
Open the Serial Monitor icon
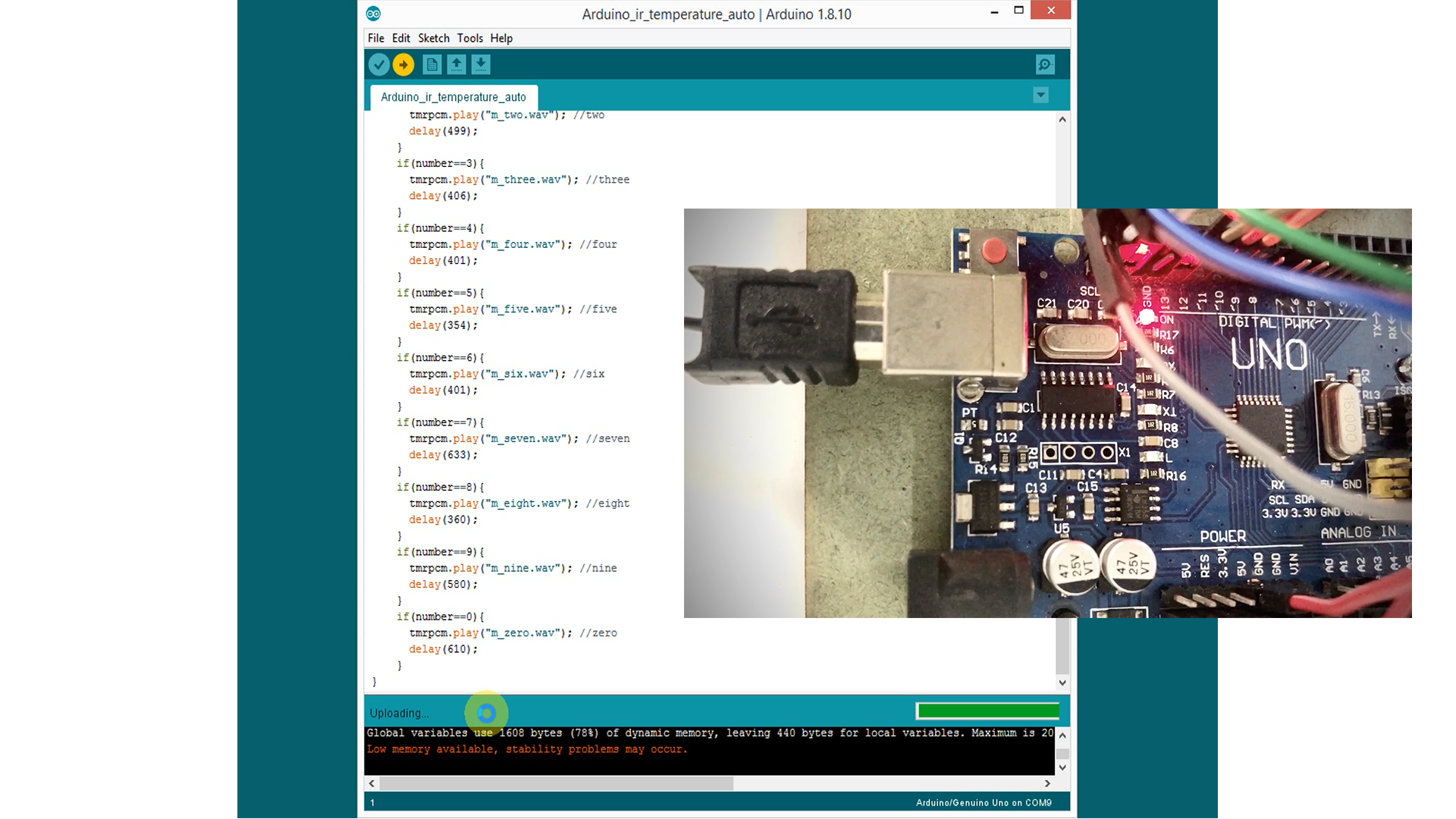[1045, 64]
